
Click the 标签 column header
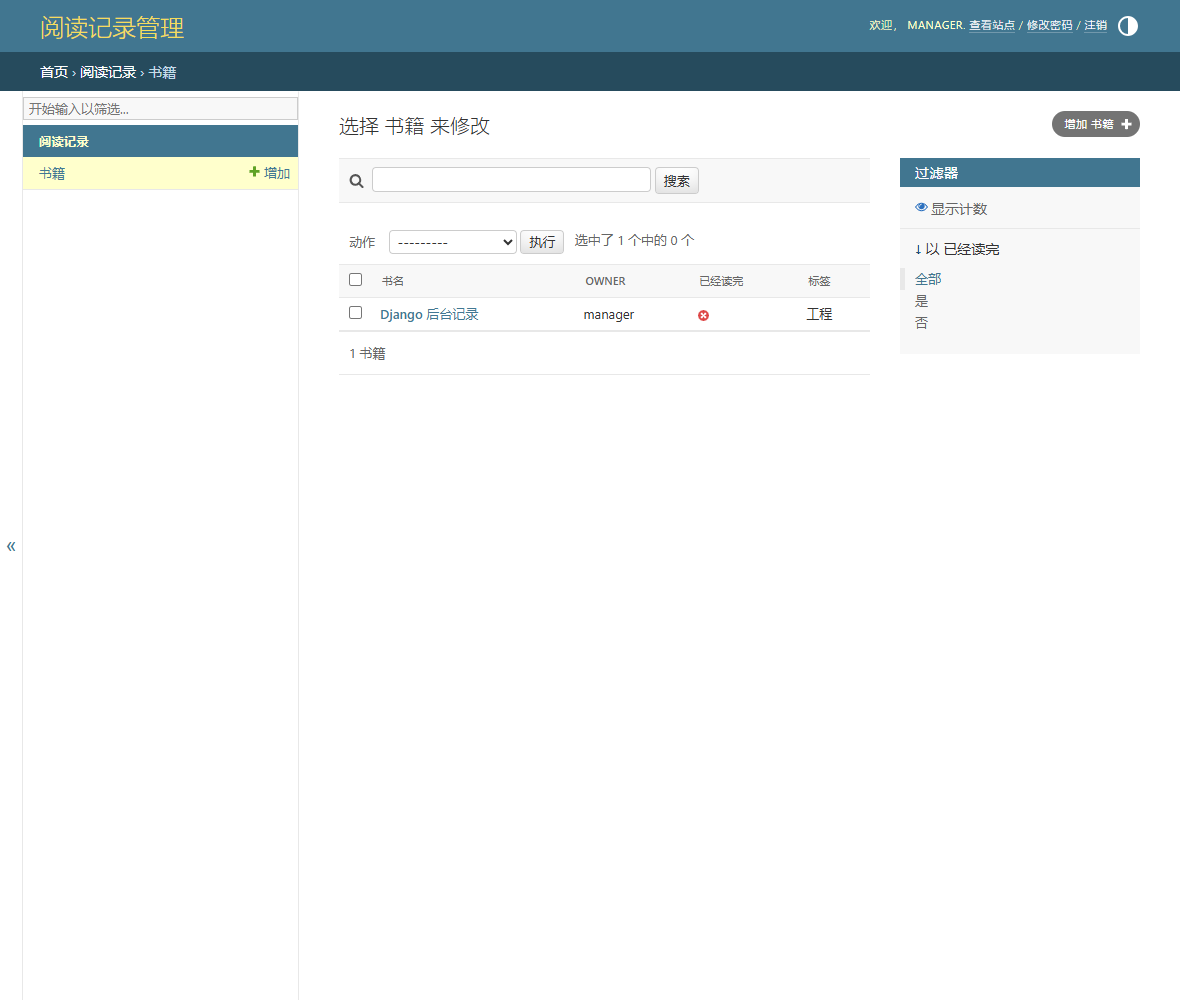pyautogui.click(x=819, y=281)
